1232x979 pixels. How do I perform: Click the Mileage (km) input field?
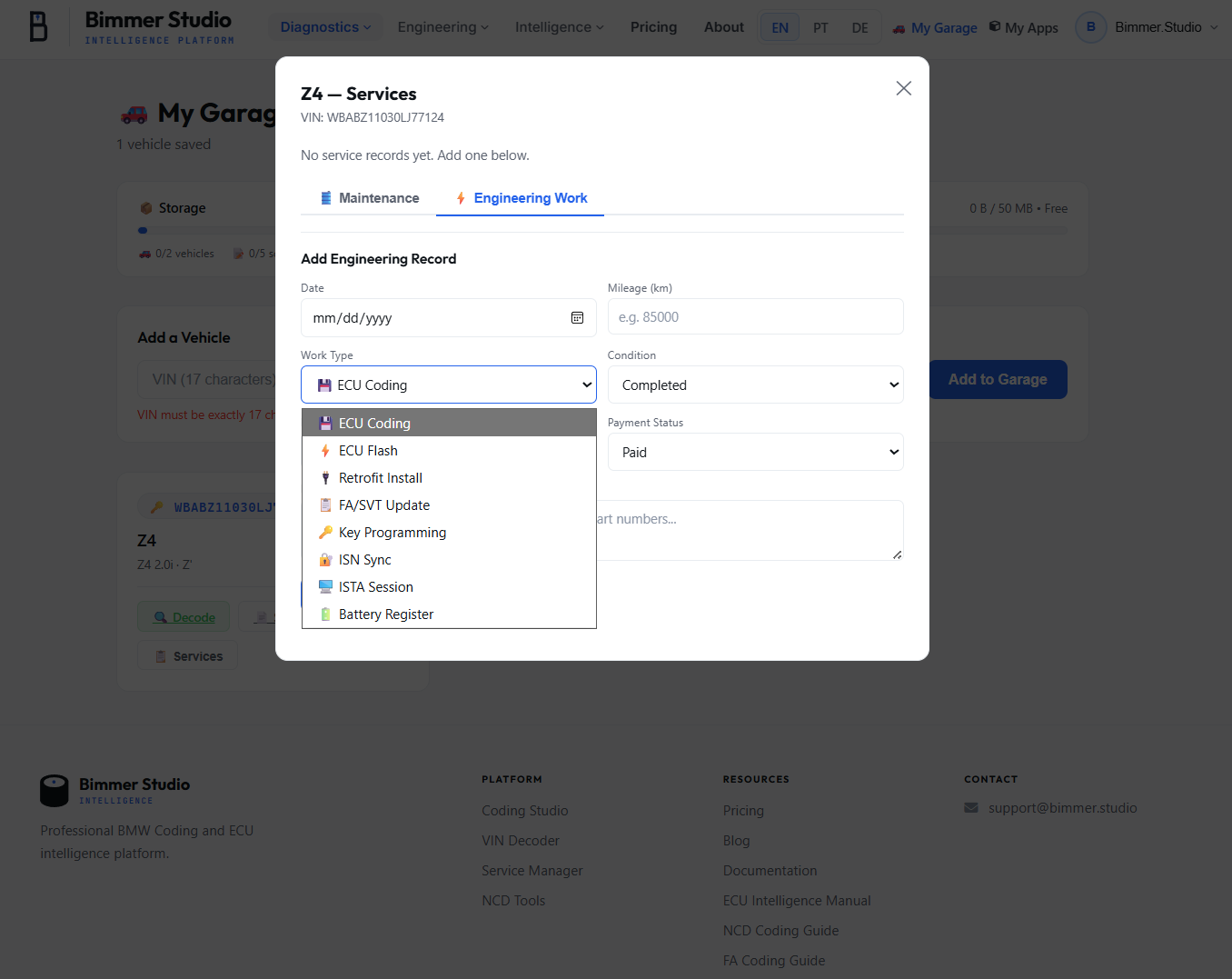pos(756,317)
